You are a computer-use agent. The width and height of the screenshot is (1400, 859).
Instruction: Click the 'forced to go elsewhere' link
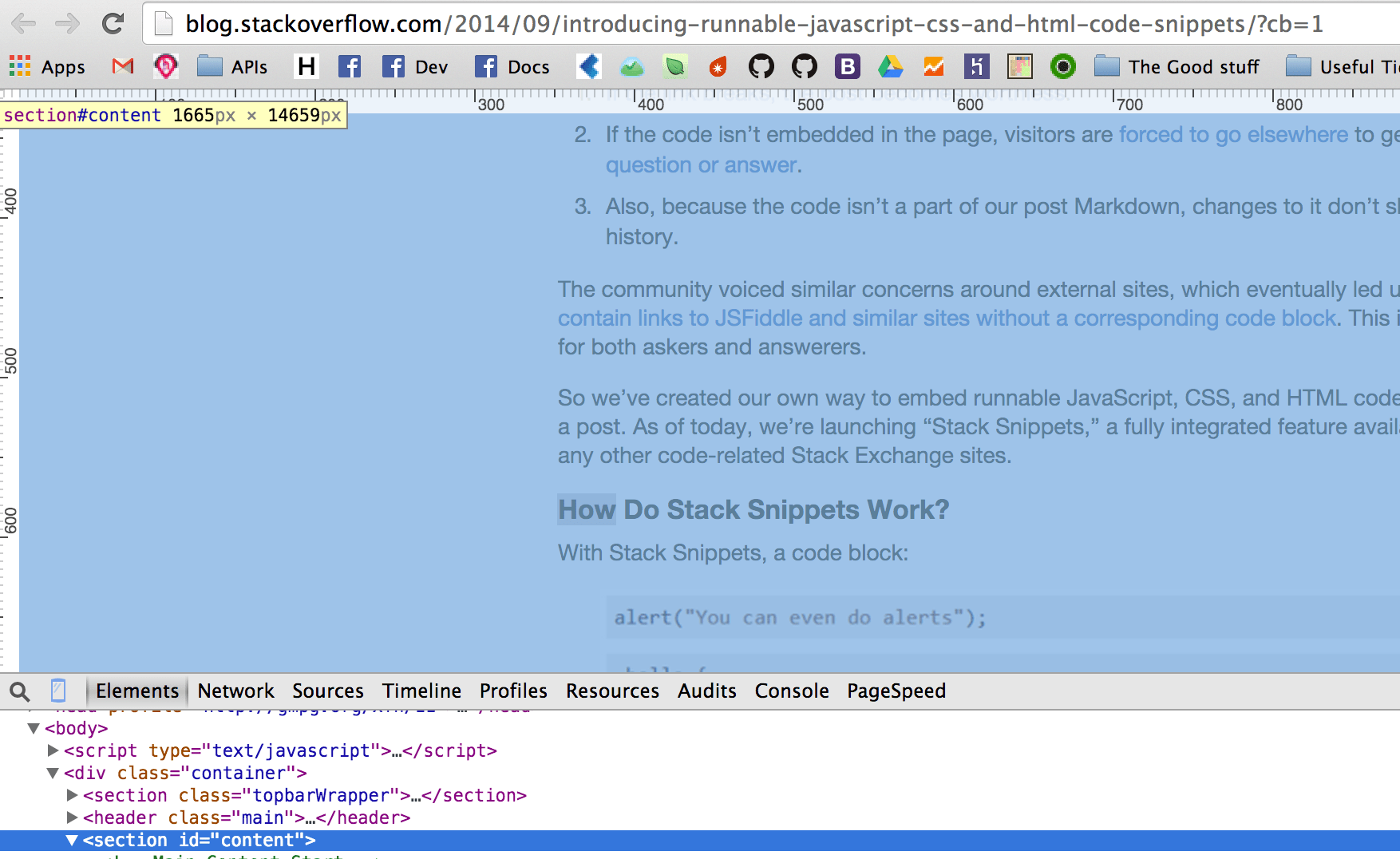1233,134
